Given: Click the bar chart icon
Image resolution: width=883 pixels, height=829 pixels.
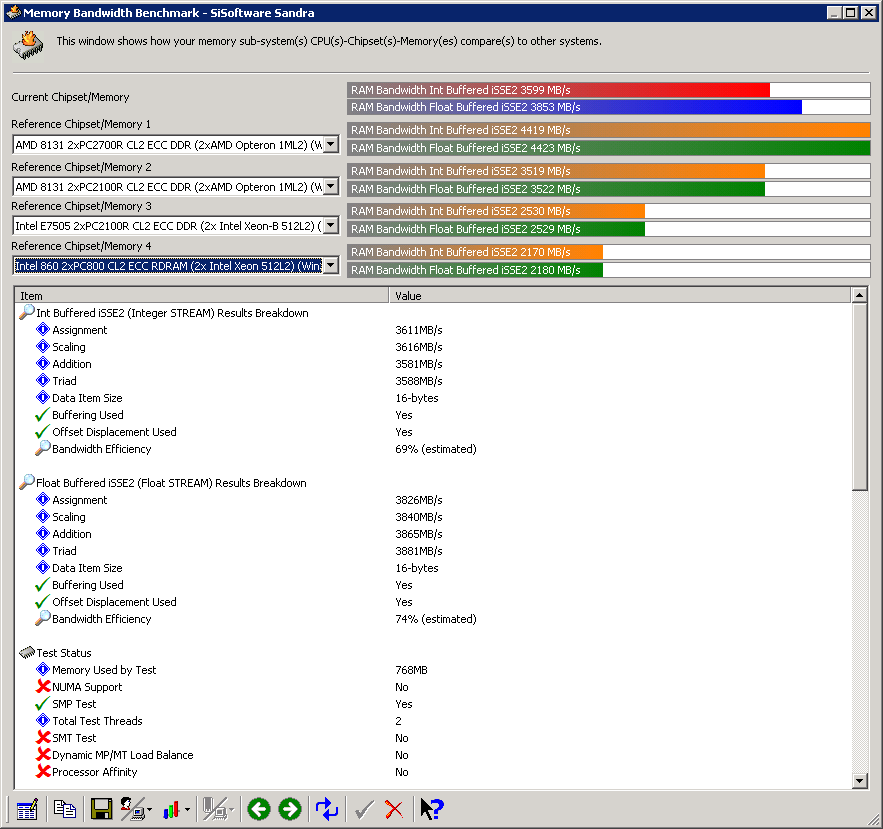Looking at the screenshot, I should tap(171, 809).
